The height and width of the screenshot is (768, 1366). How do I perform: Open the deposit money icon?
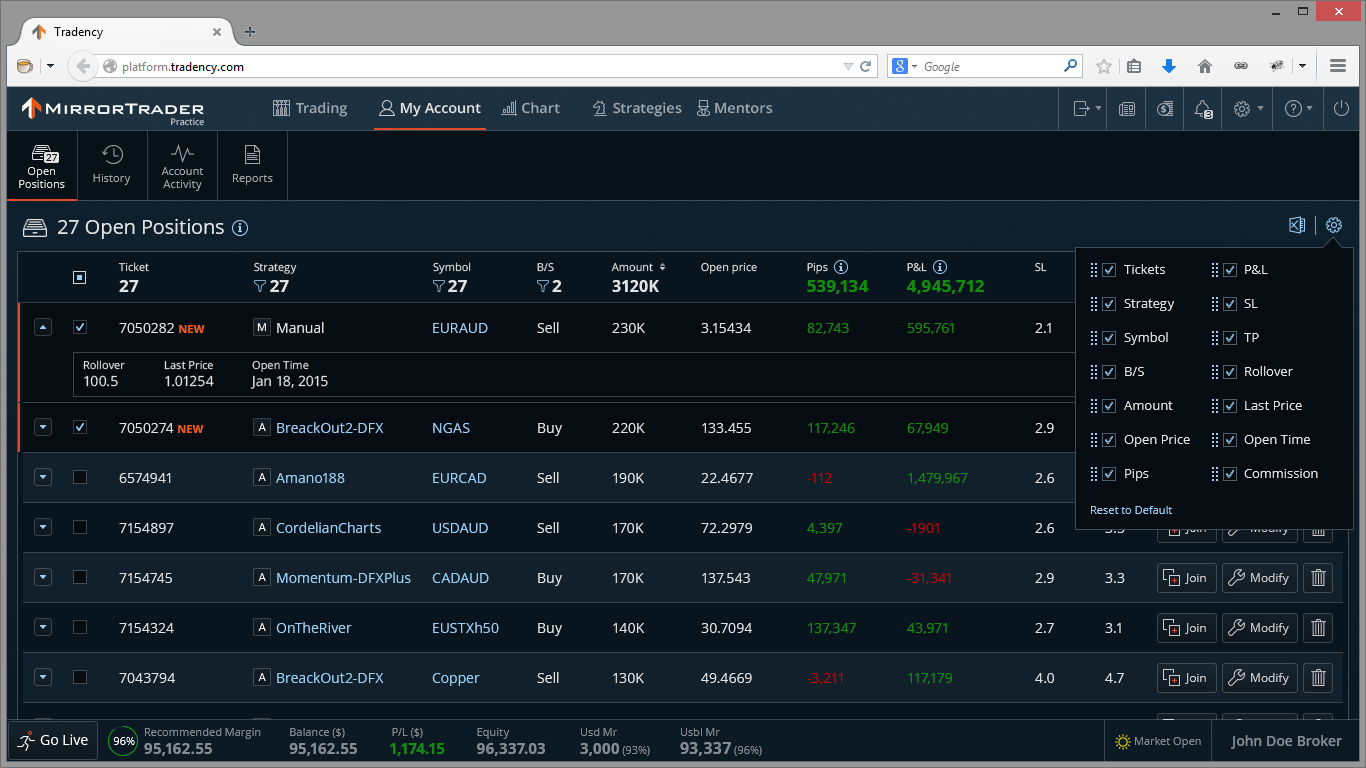[x=1165, y=109]
